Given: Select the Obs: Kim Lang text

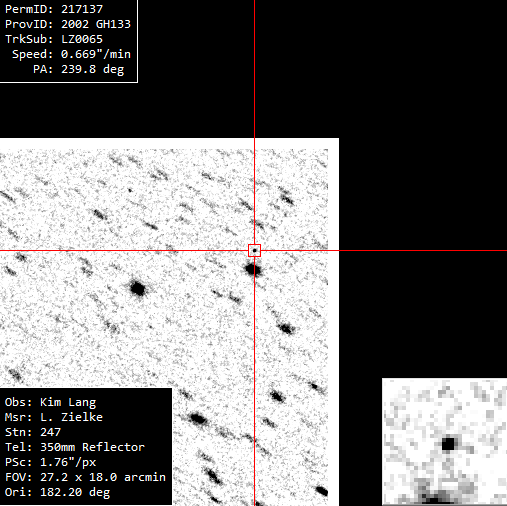Looking at the screenshot, I should [50, 402].
